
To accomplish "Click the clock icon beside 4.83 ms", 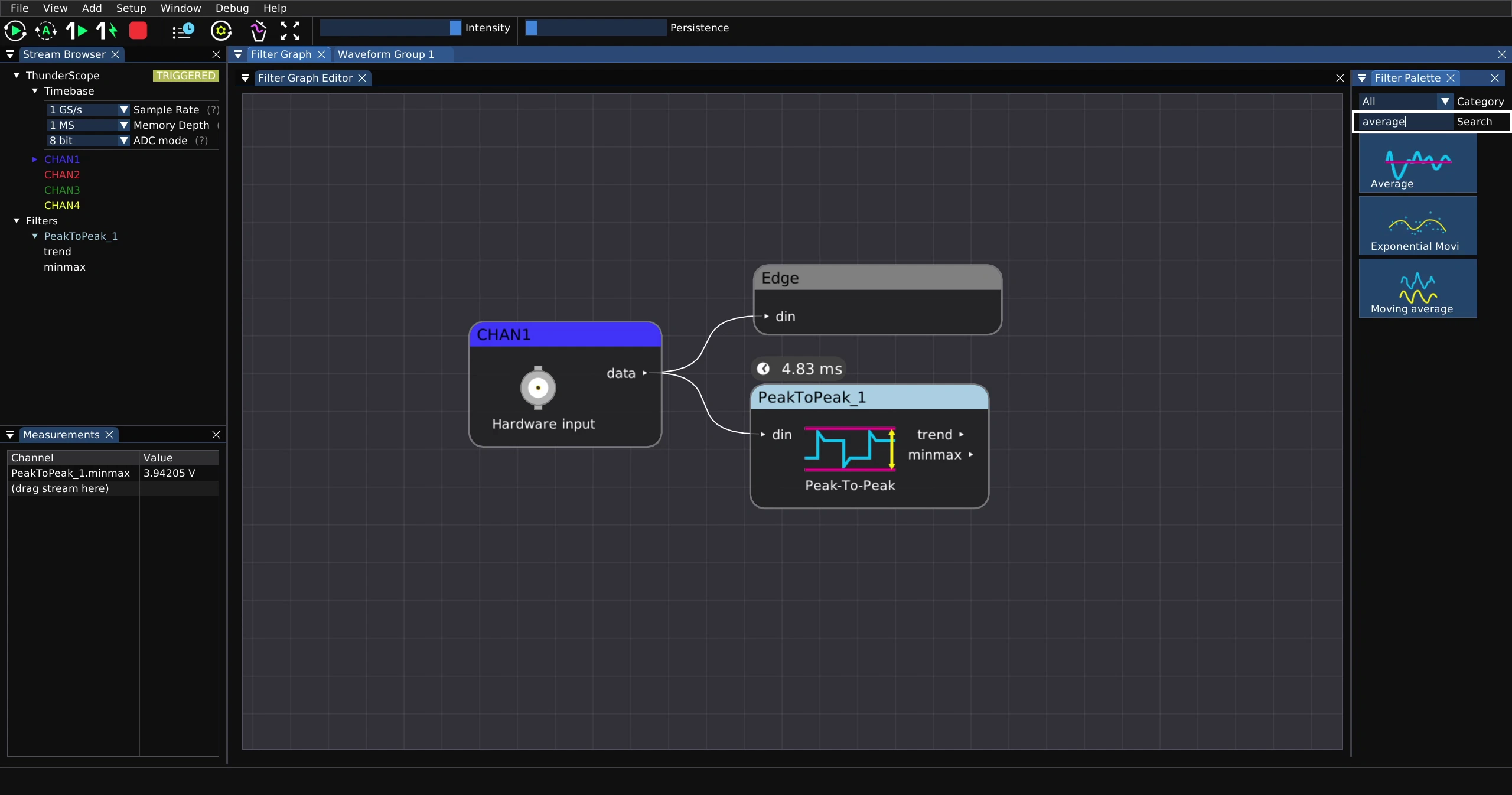I will click(763, 369).
